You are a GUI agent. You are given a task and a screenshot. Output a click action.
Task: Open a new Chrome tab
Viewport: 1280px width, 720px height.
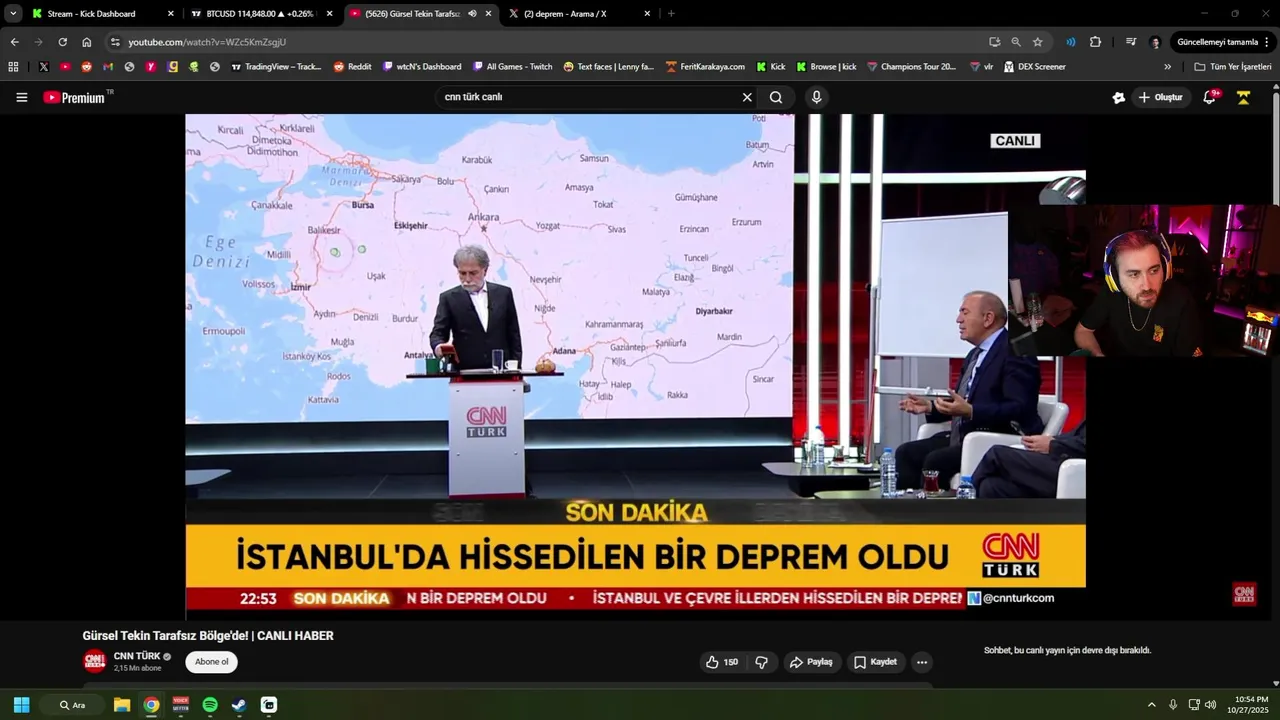(x=670, y=14)
